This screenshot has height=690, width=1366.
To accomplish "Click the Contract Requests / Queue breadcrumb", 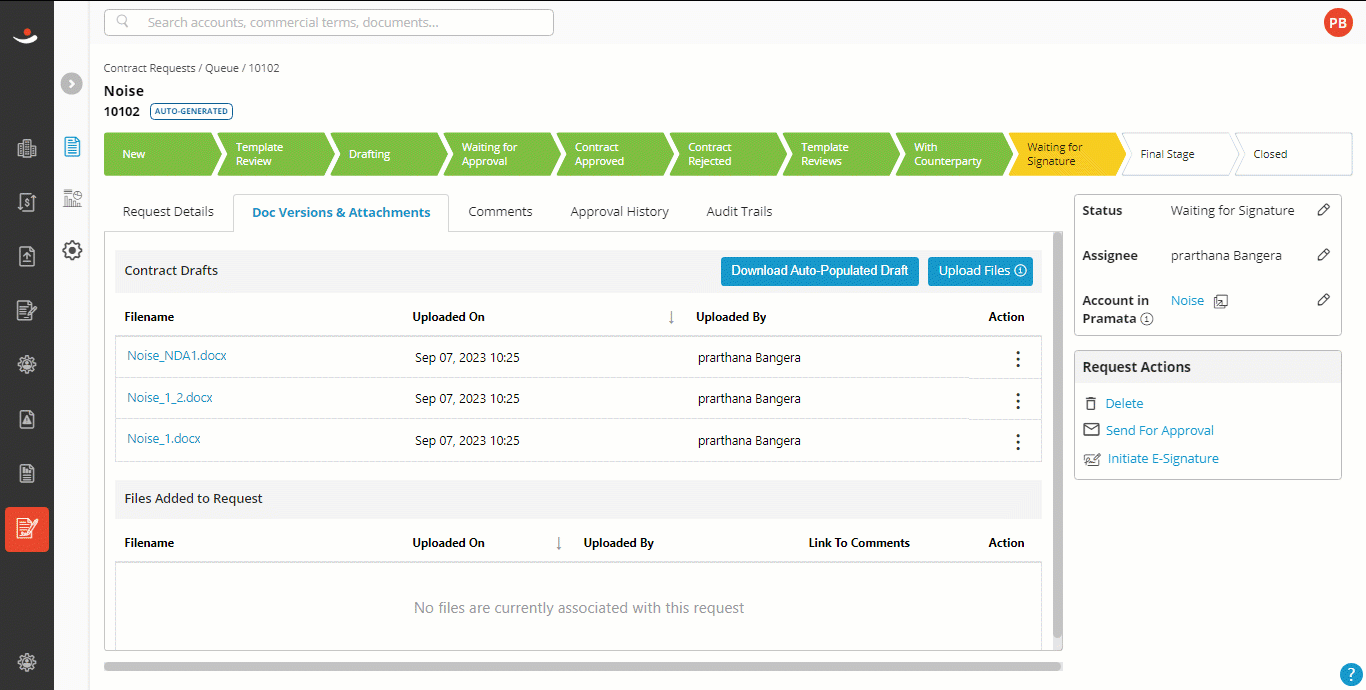I will tap(171, 68).
